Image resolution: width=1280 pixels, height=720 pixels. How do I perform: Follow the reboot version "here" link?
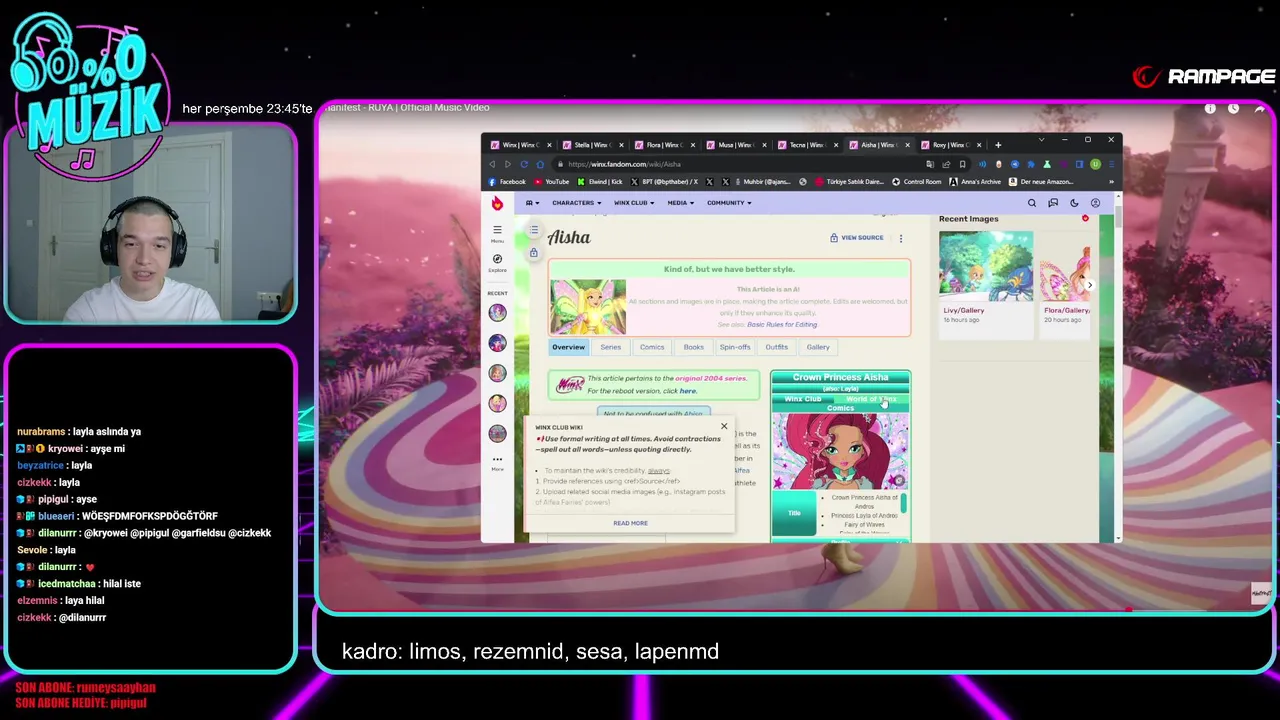(688, 391)
